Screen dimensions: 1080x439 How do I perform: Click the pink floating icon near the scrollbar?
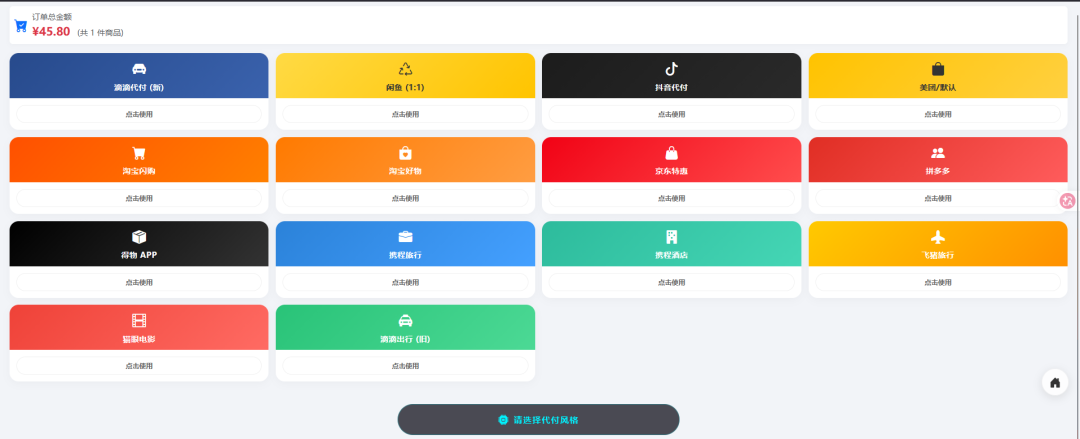1068,201
